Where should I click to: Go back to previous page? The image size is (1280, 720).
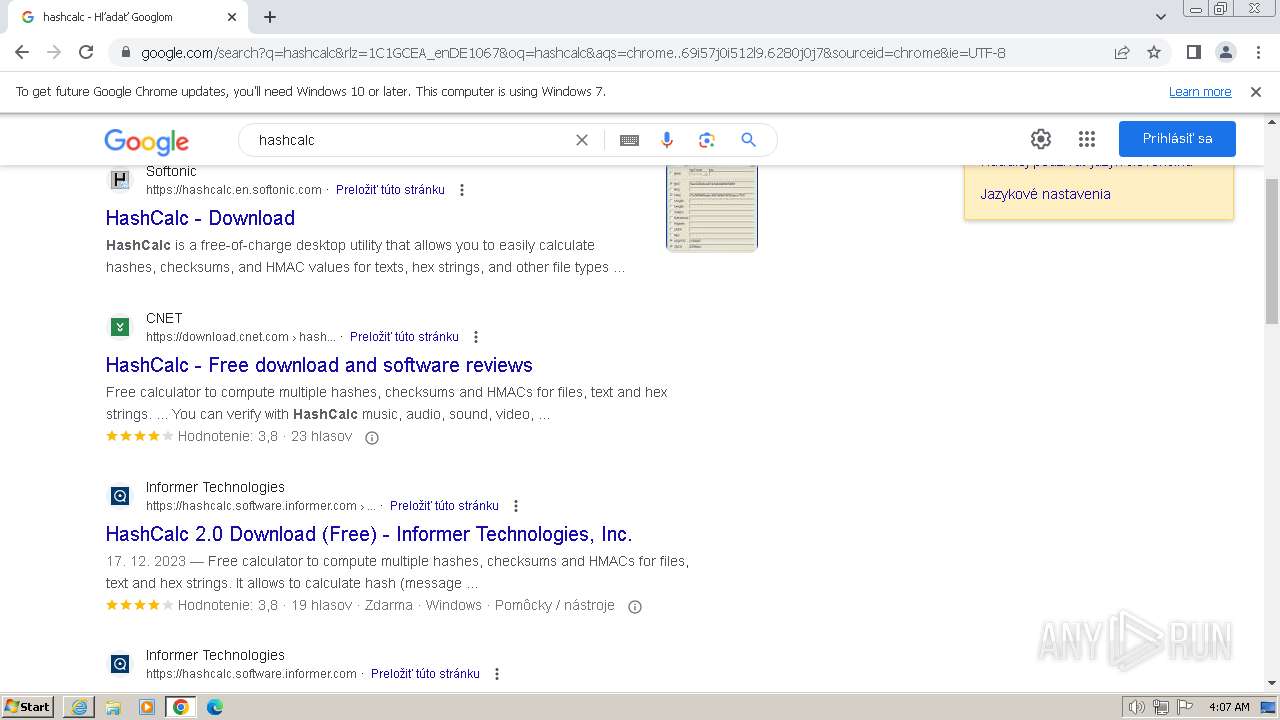[22, 52]
